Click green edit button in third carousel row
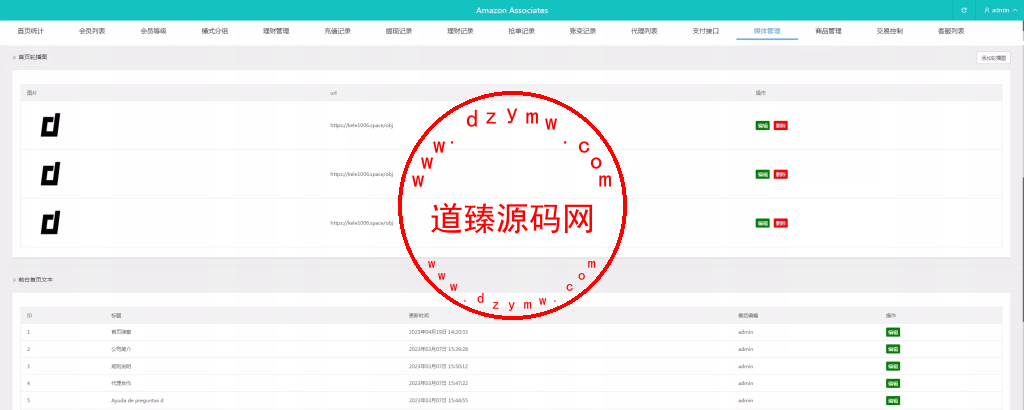The image size is (1024, 410). point(762,223)
